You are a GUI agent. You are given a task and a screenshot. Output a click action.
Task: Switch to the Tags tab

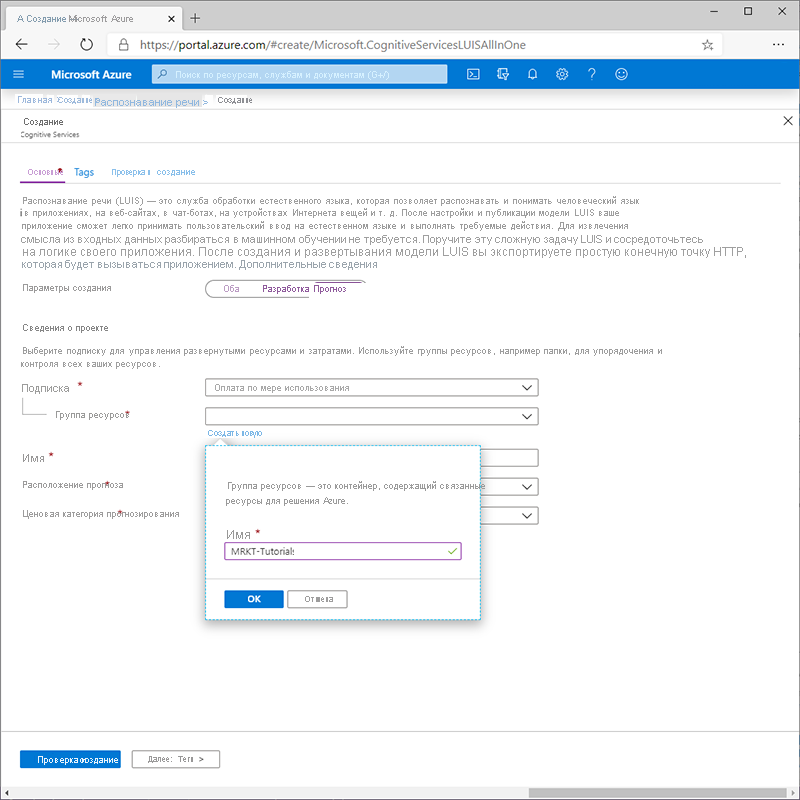pyautogui.click(x=84, y=172)
